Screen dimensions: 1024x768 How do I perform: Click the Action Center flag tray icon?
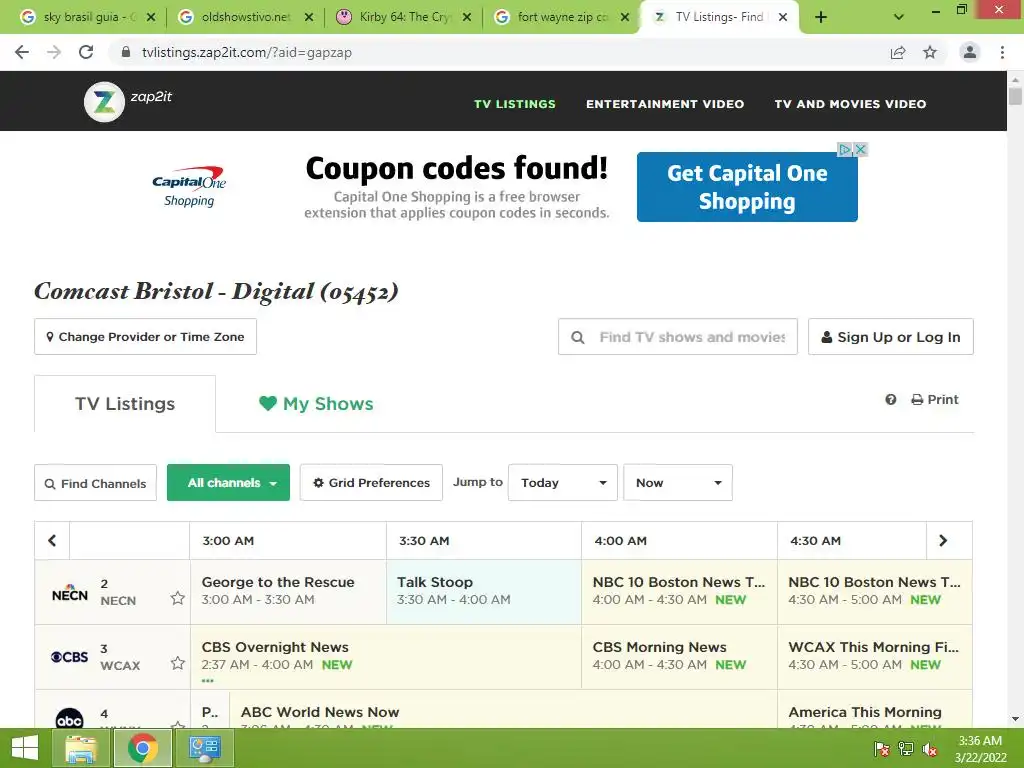click(881, 749)
